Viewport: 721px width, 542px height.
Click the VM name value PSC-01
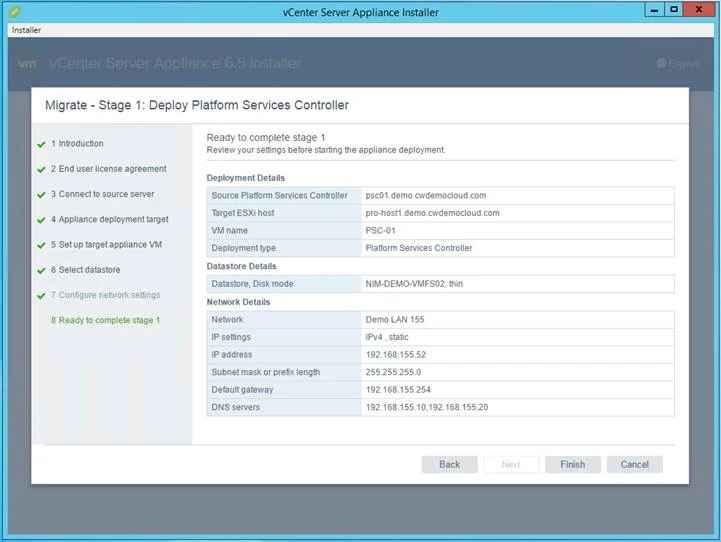[380, 230]
